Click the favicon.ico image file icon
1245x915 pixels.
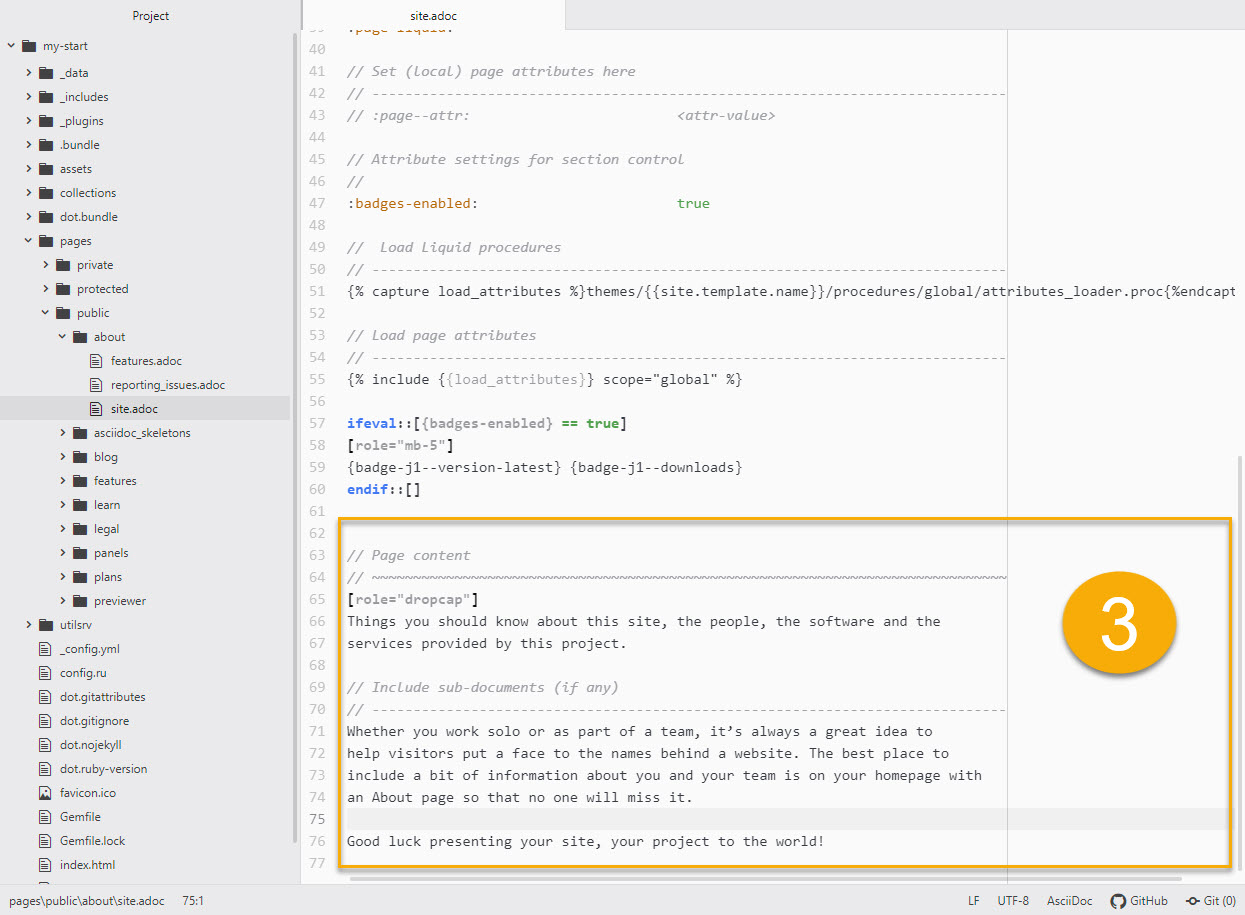[x=44, y=793]
